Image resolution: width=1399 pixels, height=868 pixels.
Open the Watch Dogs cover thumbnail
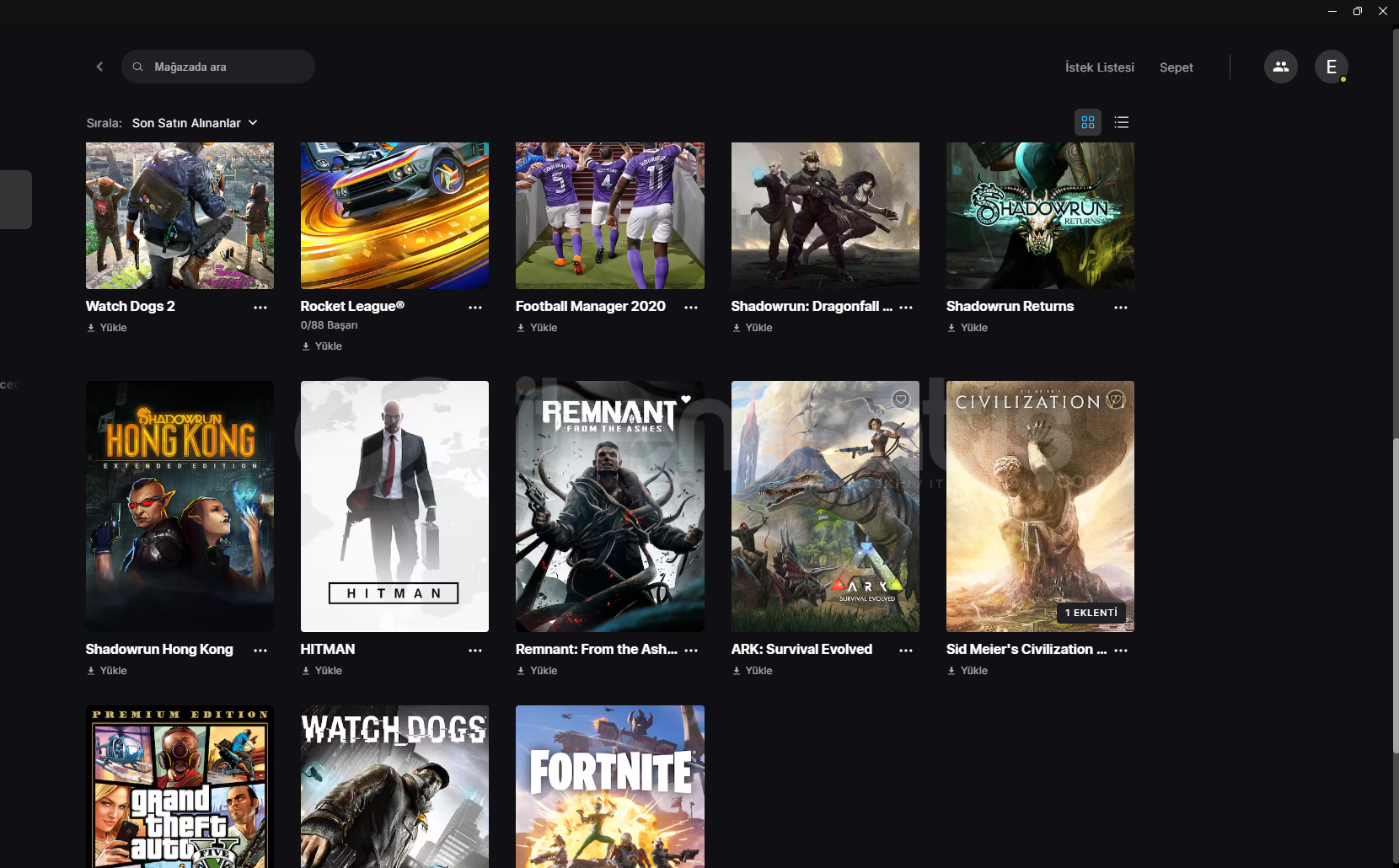click(x=394, y=786)
